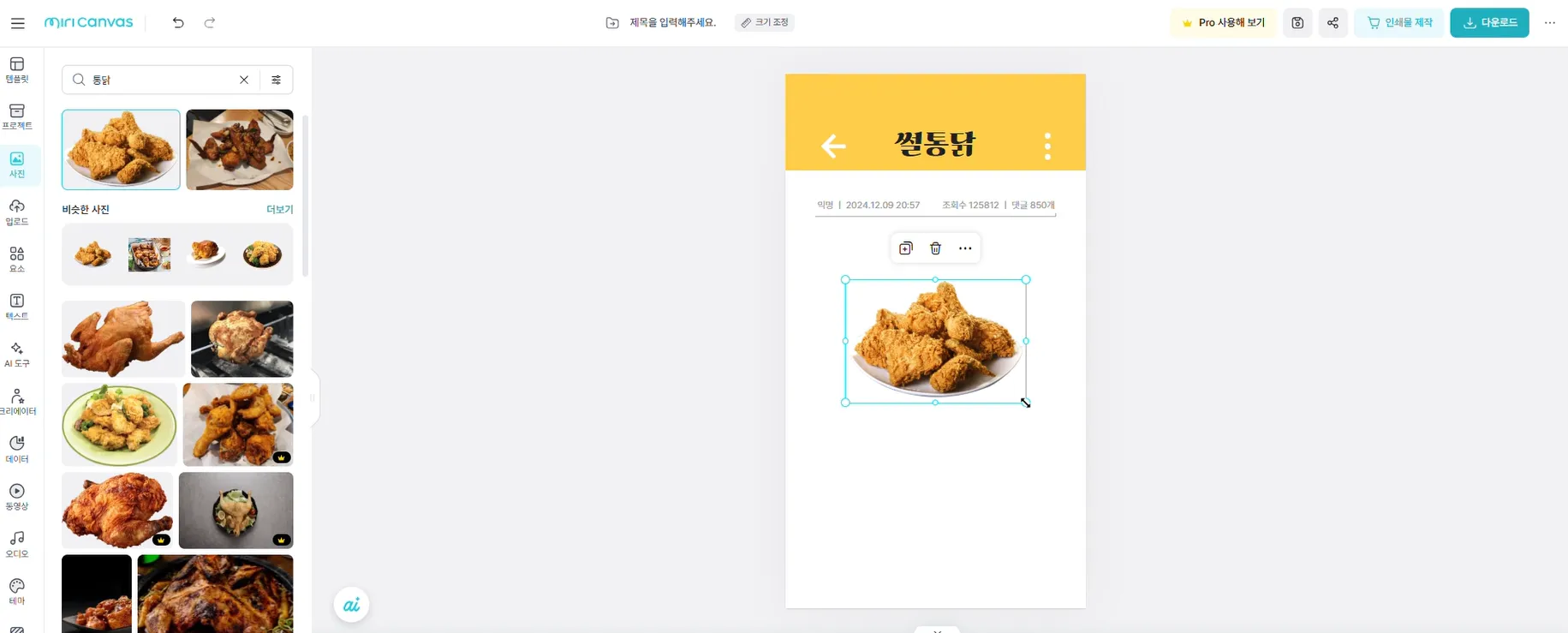Open the AI assistant floating button

click(x=351, y=606)
